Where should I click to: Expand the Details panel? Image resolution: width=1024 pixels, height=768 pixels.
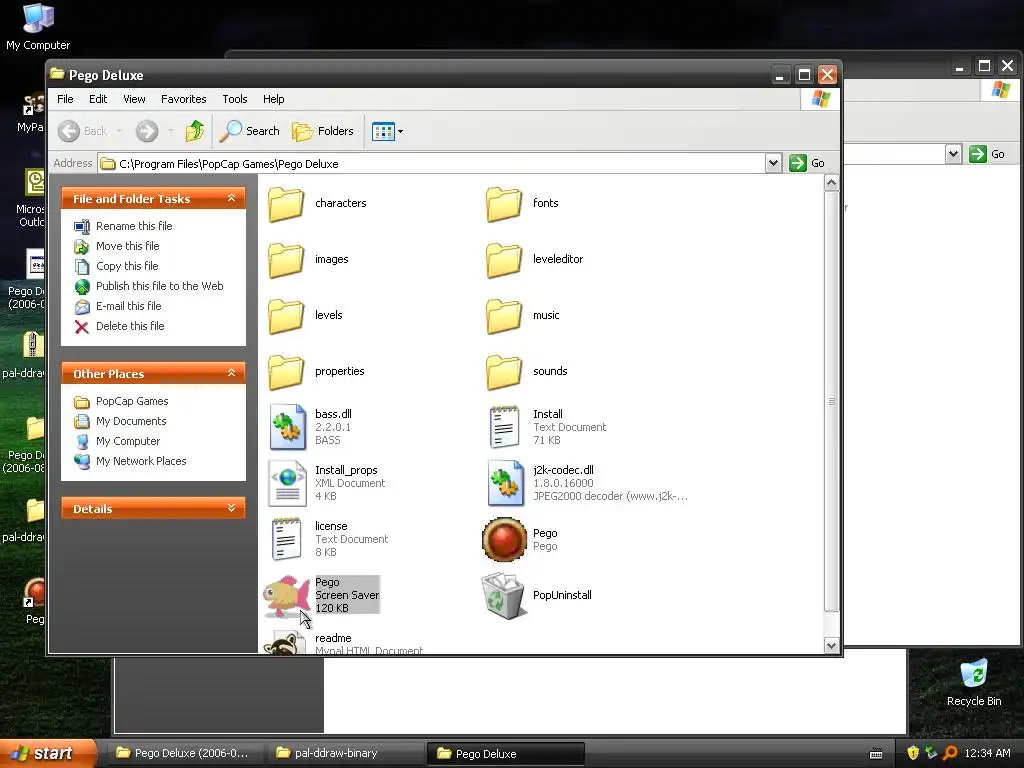point(231,508)
